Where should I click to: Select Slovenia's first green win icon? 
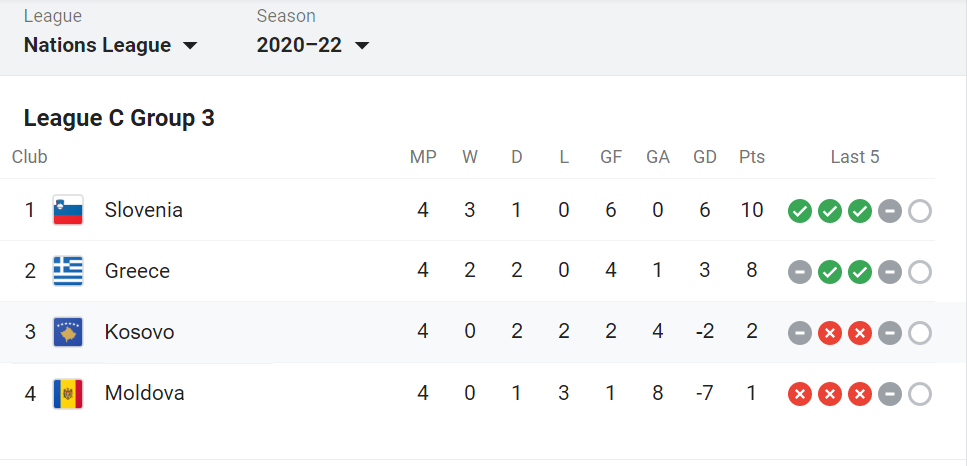click(x=800, y=211)
